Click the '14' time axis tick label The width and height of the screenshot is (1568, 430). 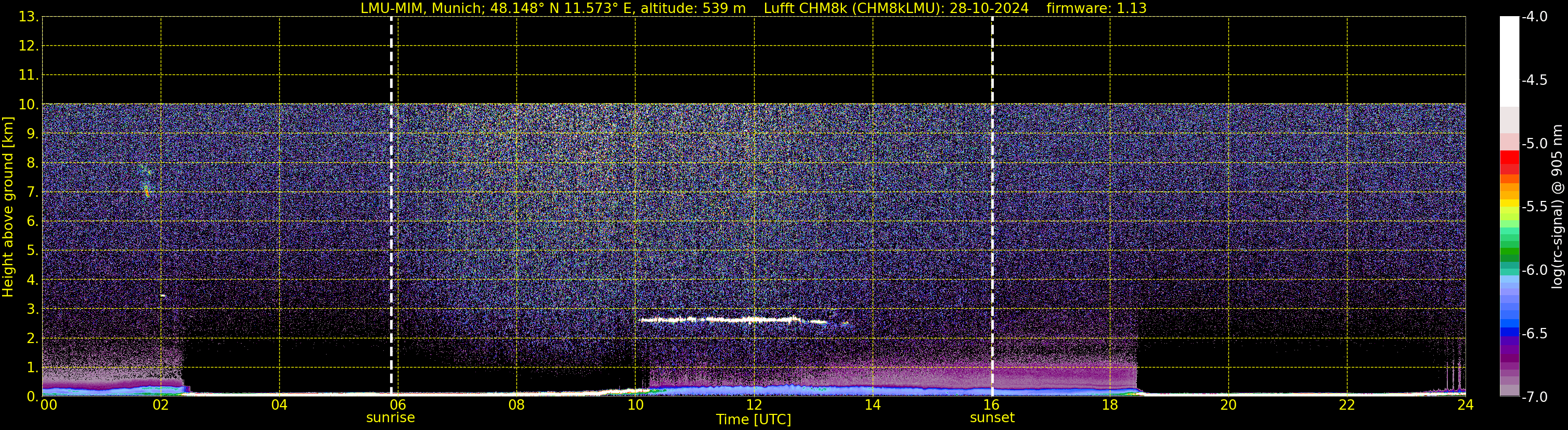[x=873, y=405]
